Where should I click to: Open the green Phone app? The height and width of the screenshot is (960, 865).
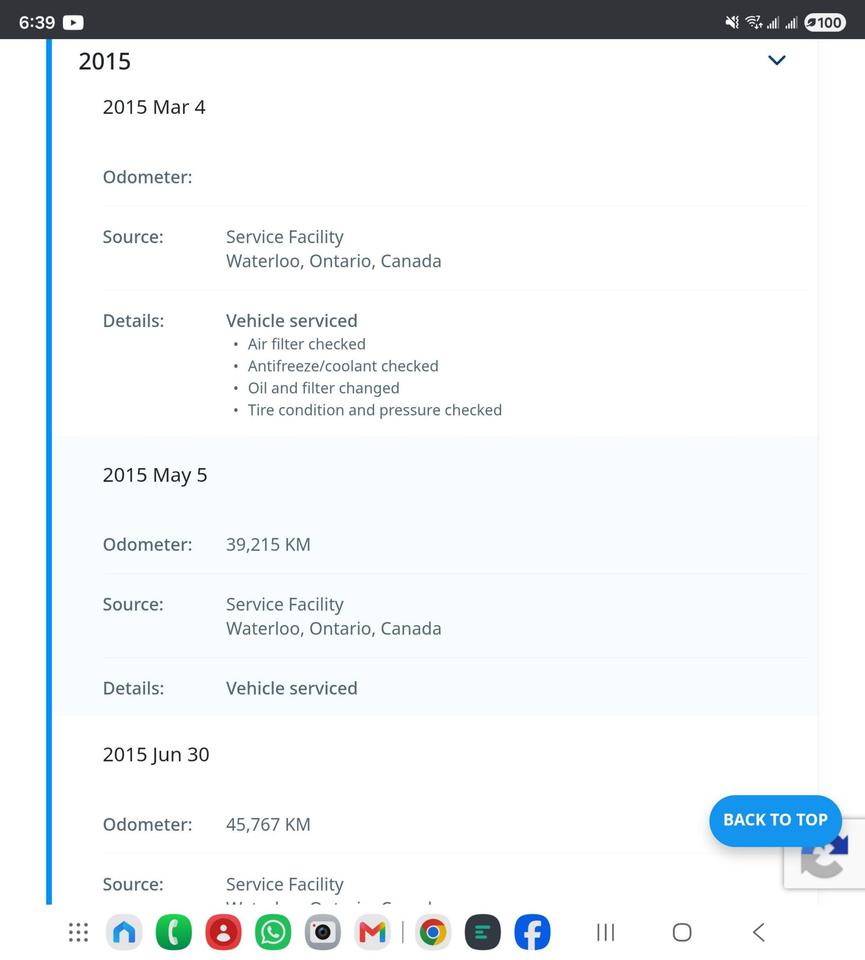pyautogui.click(x=174, y=932)
